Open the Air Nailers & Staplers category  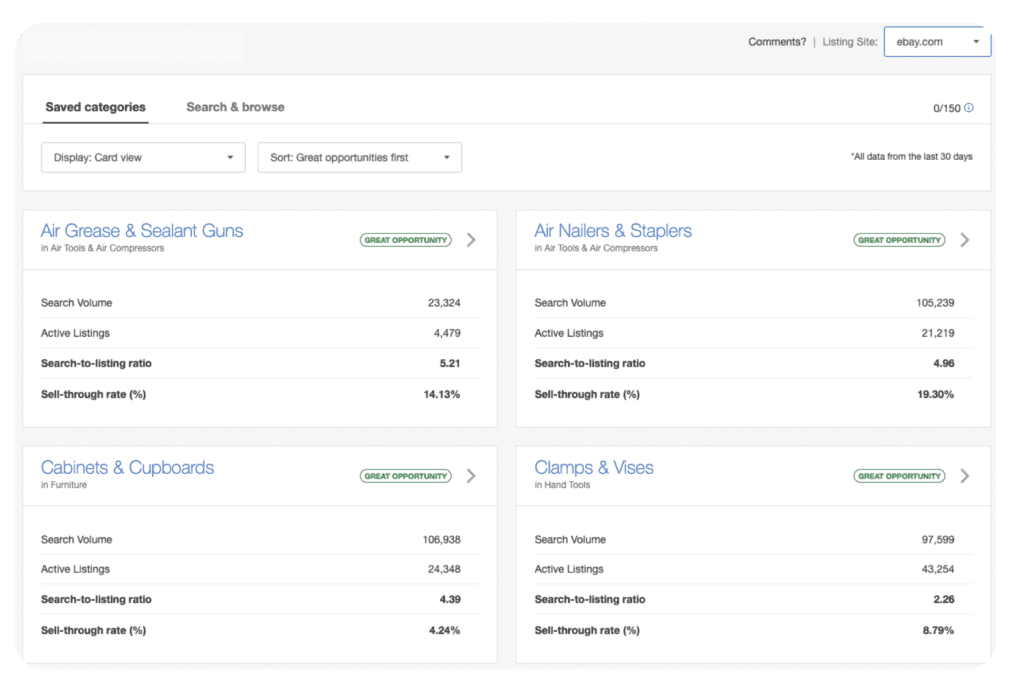613,230
